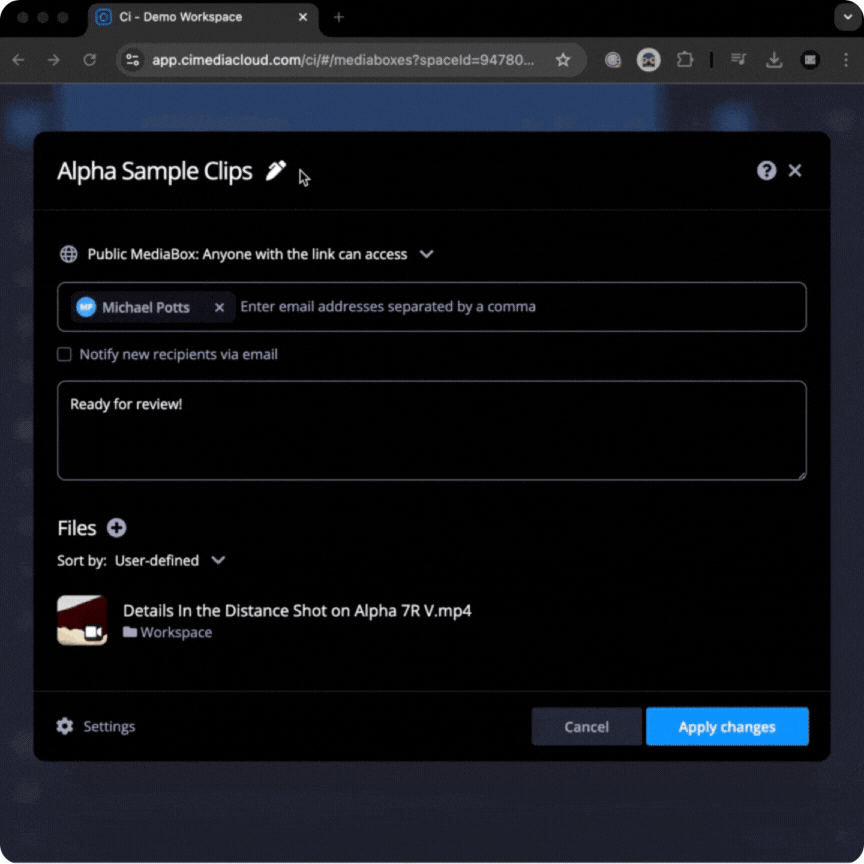864x864 pixels.
Task: Click the extension icon left of profile avatar
Action: [613, 60]
